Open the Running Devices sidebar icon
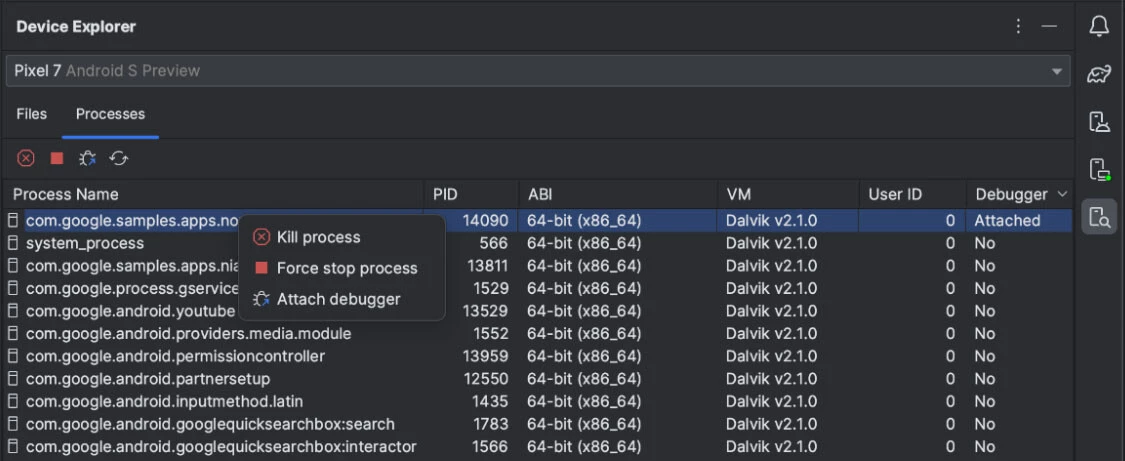 tap(1099, 169)
